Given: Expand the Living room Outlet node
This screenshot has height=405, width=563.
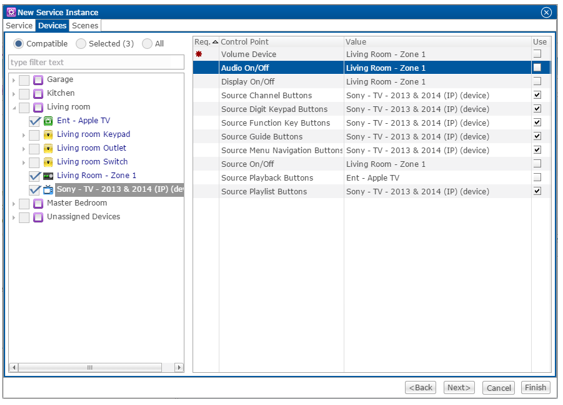Looking at the screenshot, I should [24, 149].
